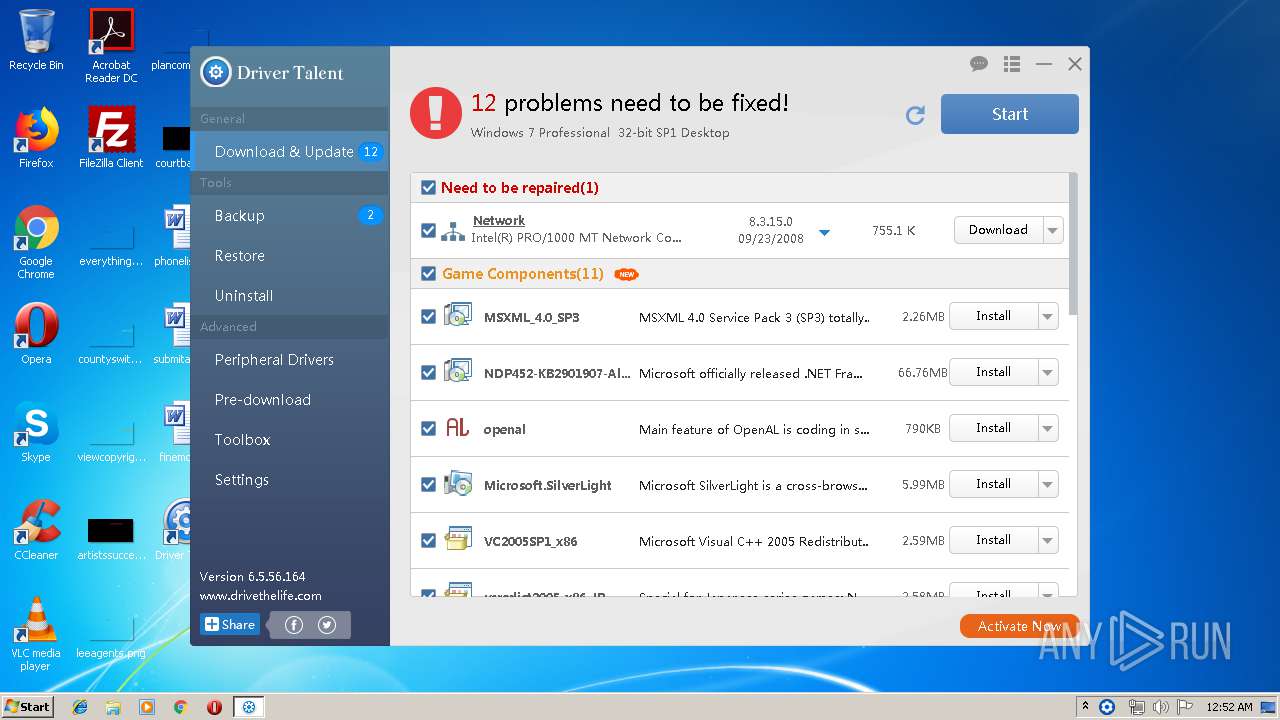Uncheck the VC2005SP1_x86 checkbox
This screenshot has height=720, width=1280.
click(x=428, y=541)
